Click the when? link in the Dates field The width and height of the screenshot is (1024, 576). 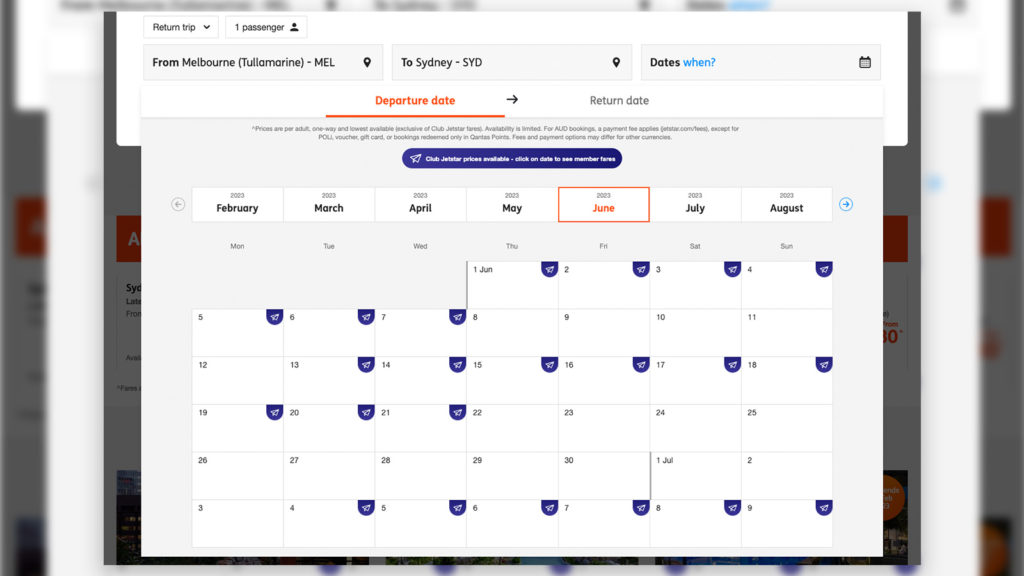(698, 62)
